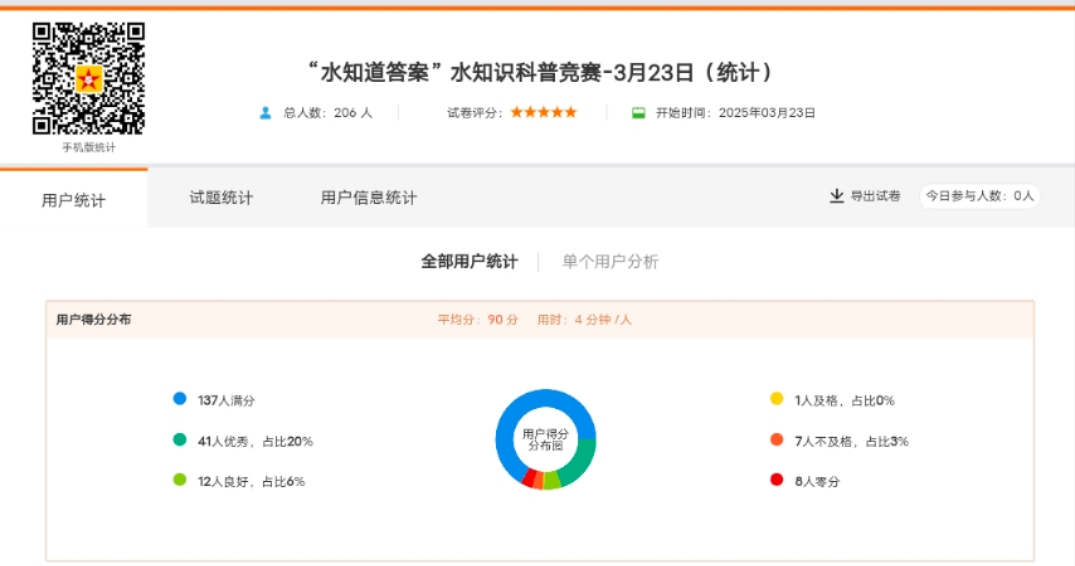Select the 全部用户统计 view

tap(469, 262)
